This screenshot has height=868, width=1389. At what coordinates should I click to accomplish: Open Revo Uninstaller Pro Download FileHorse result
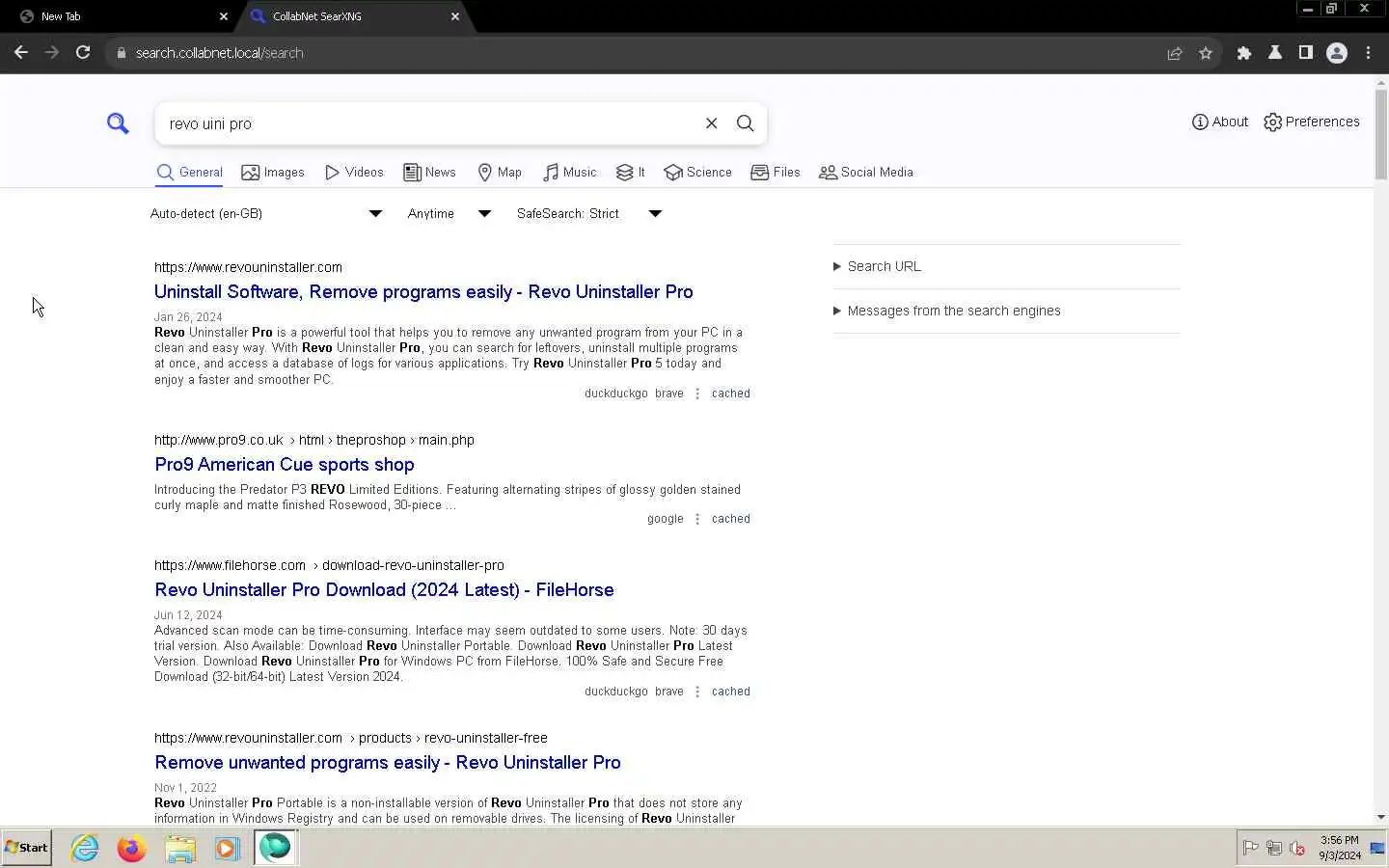tap(384, 589)
